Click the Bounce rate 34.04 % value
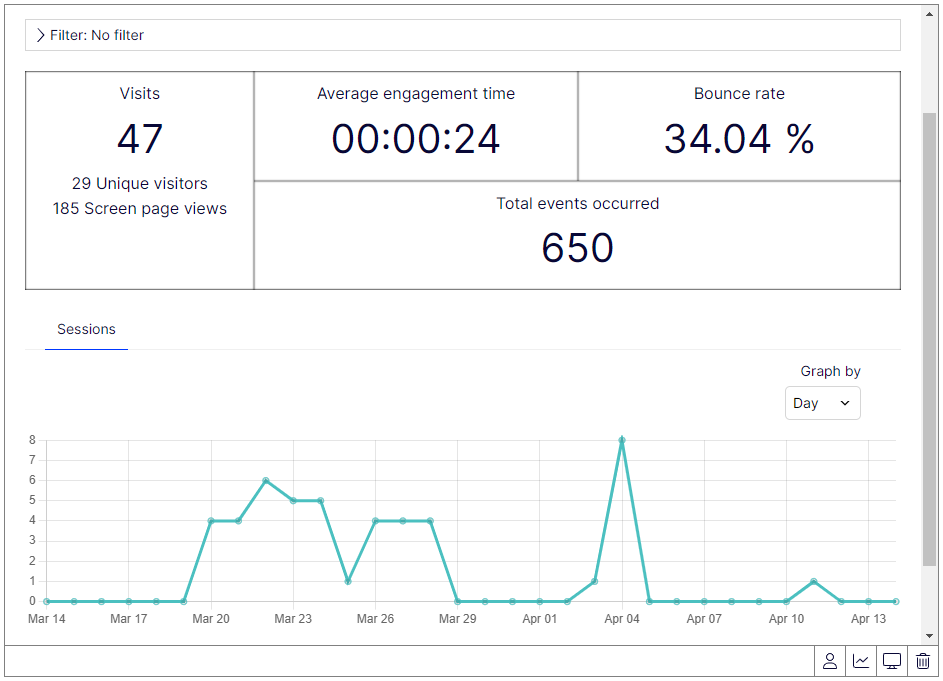This screenshot has width=943, height=681. pos(739,139)
